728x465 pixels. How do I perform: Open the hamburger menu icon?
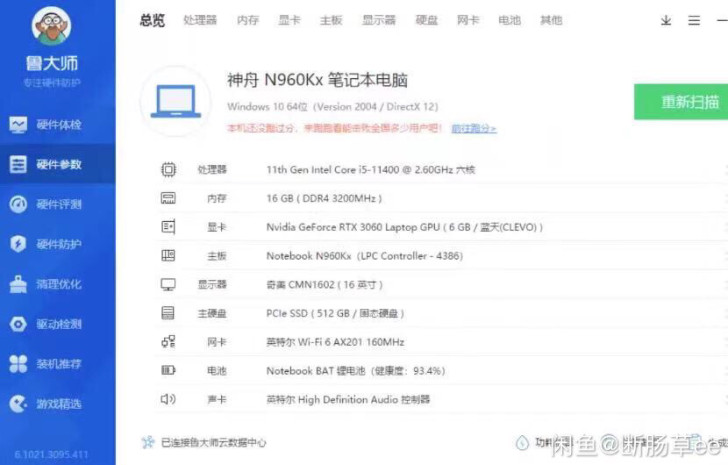pyautogui.click(x=694, y=20)
